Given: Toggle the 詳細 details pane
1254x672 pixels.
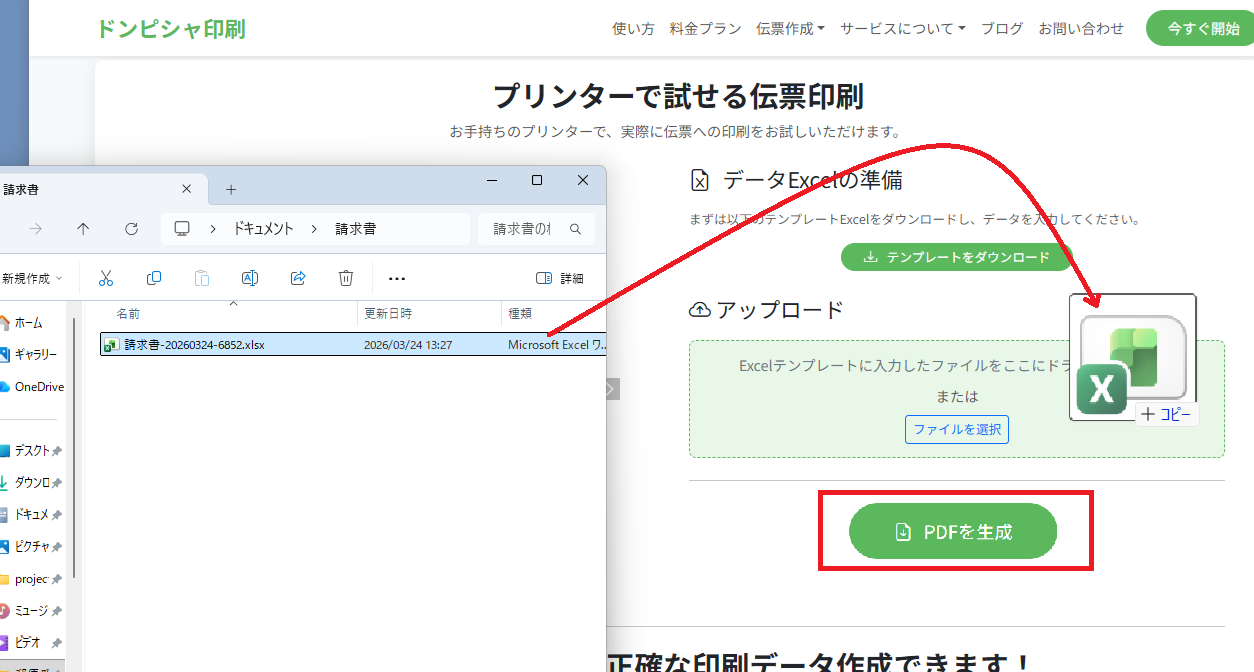Looking at the screenshot, I should pyautogui.click(x=560, y=278).
